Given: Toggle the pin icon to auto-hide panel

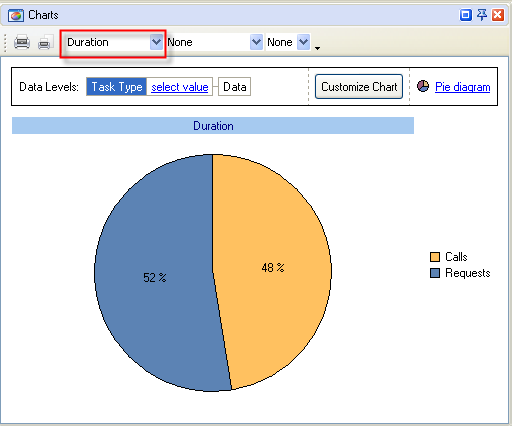Looking at the screenshot, I should (x=481, y=15).
